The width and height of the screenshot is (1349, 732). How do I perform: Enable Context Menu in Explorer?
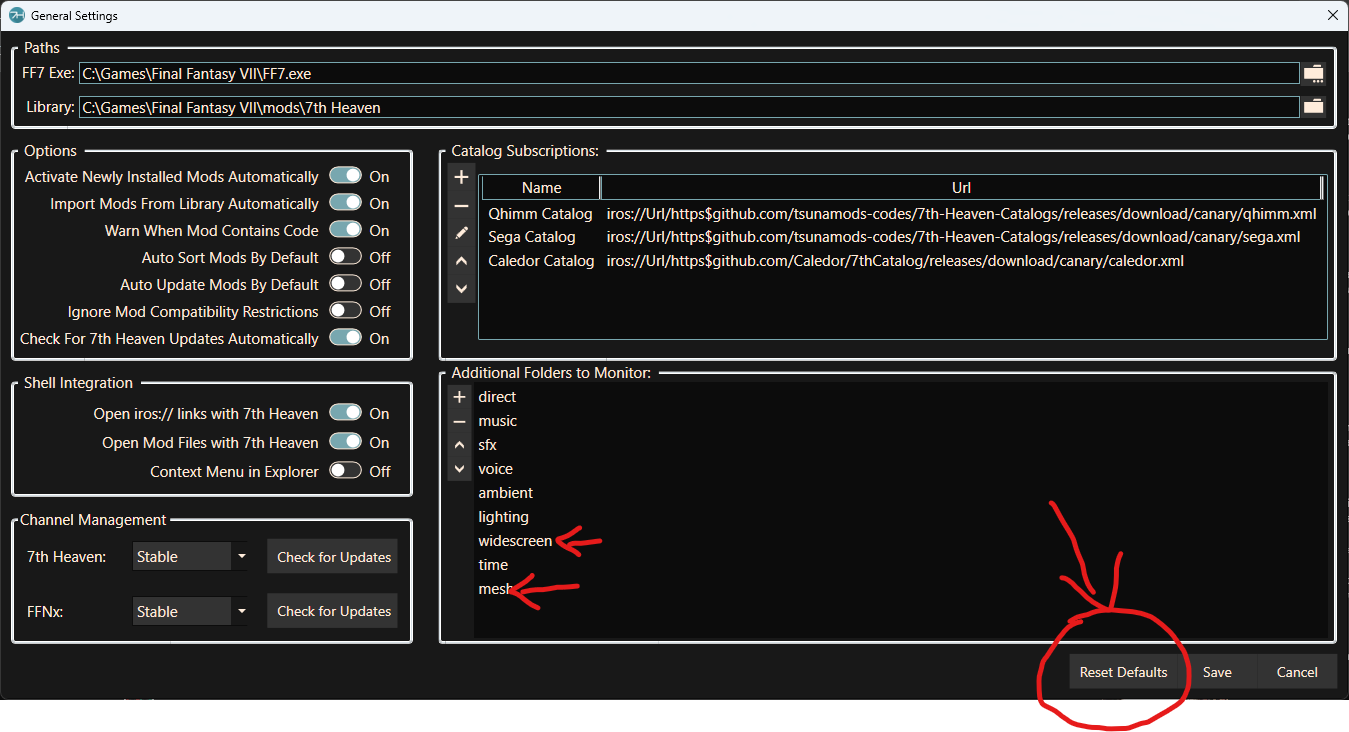pos(345,471)
